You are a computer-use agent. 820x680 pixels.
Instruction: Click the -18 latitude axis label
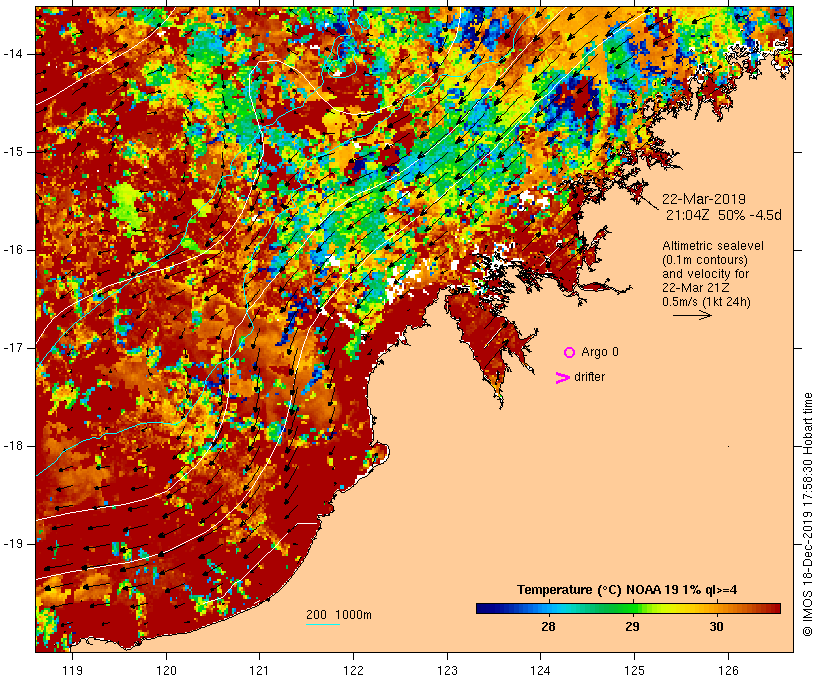13,446
